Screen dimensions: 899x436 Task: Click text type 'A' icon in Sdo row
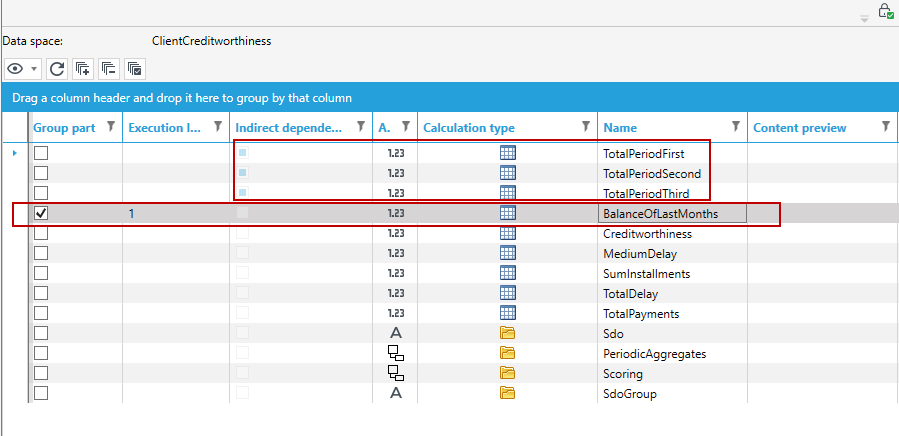(x=396, y=333)
